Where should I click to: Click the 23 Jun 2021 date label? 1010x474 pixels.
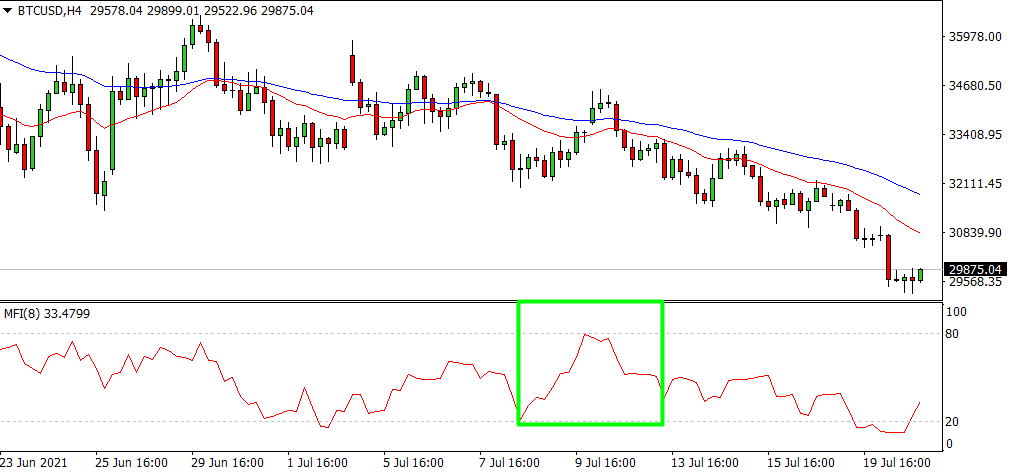click(x=35, y=463)
